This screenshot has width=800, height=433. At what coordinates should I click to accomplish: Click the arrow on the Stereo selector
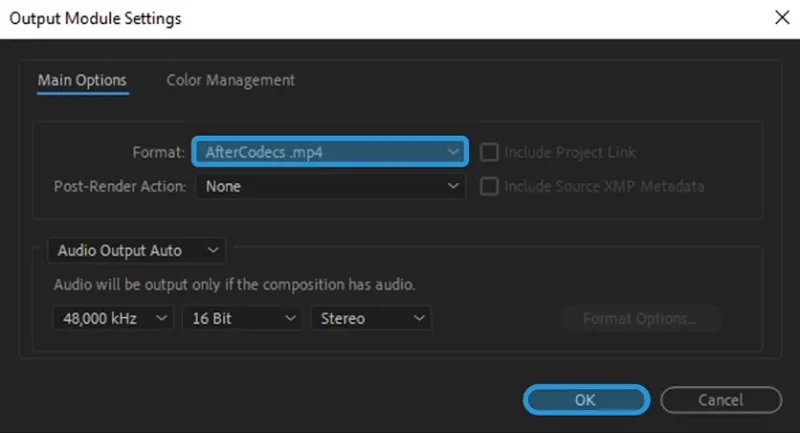coord(419,318)
